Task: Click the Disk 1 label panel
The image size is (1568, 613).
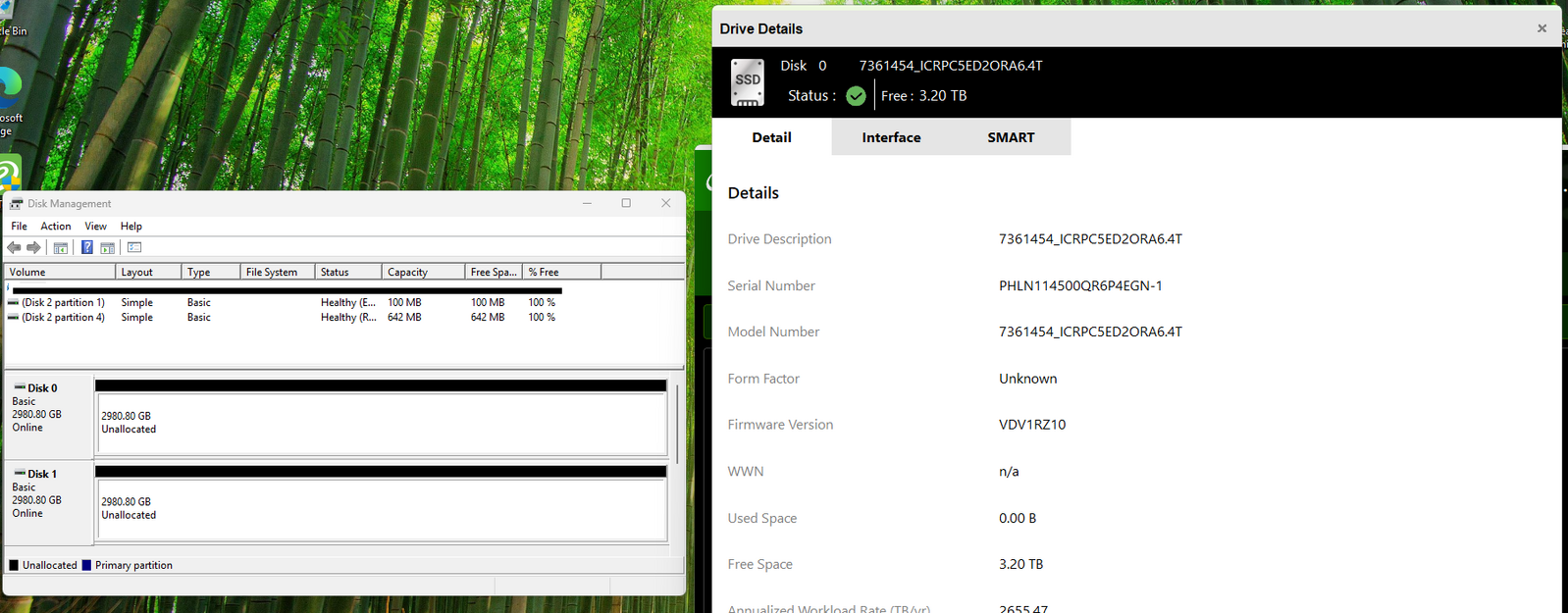Action: click(48, 500)
